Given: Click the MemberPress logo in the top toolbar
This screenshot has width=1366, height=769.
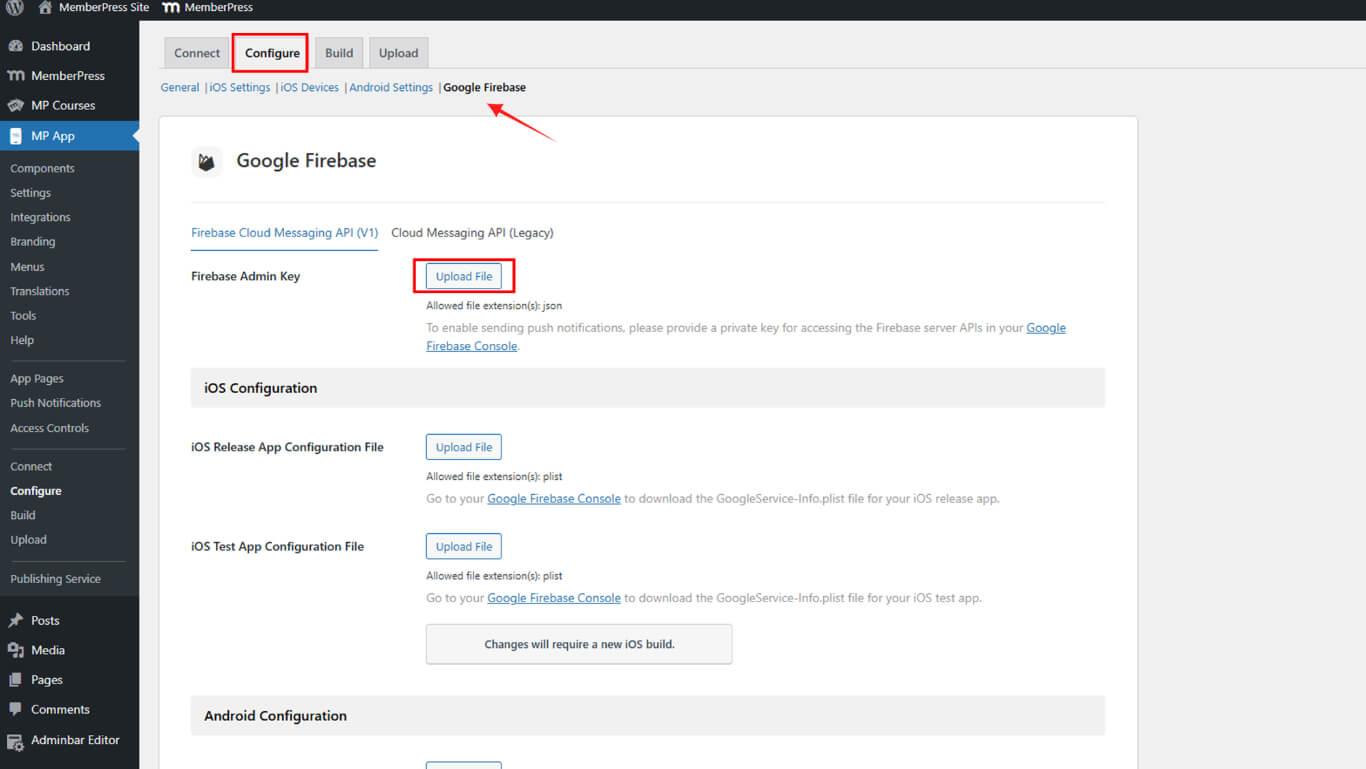Looking at the screenshot, I should 172,8.
